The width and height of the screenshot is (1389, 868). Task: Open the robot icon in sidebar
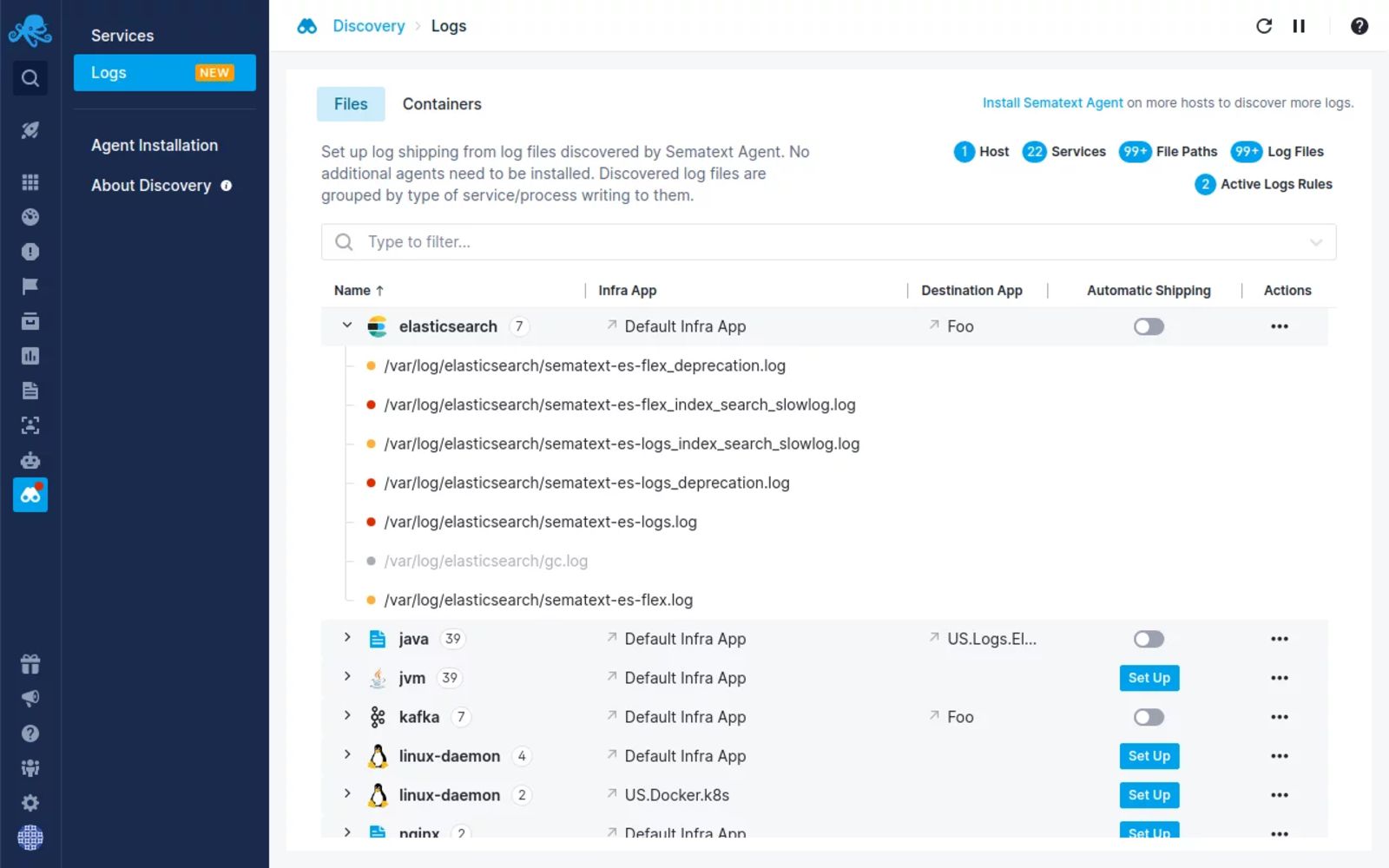pyautogui.click(x=30, y=460)
